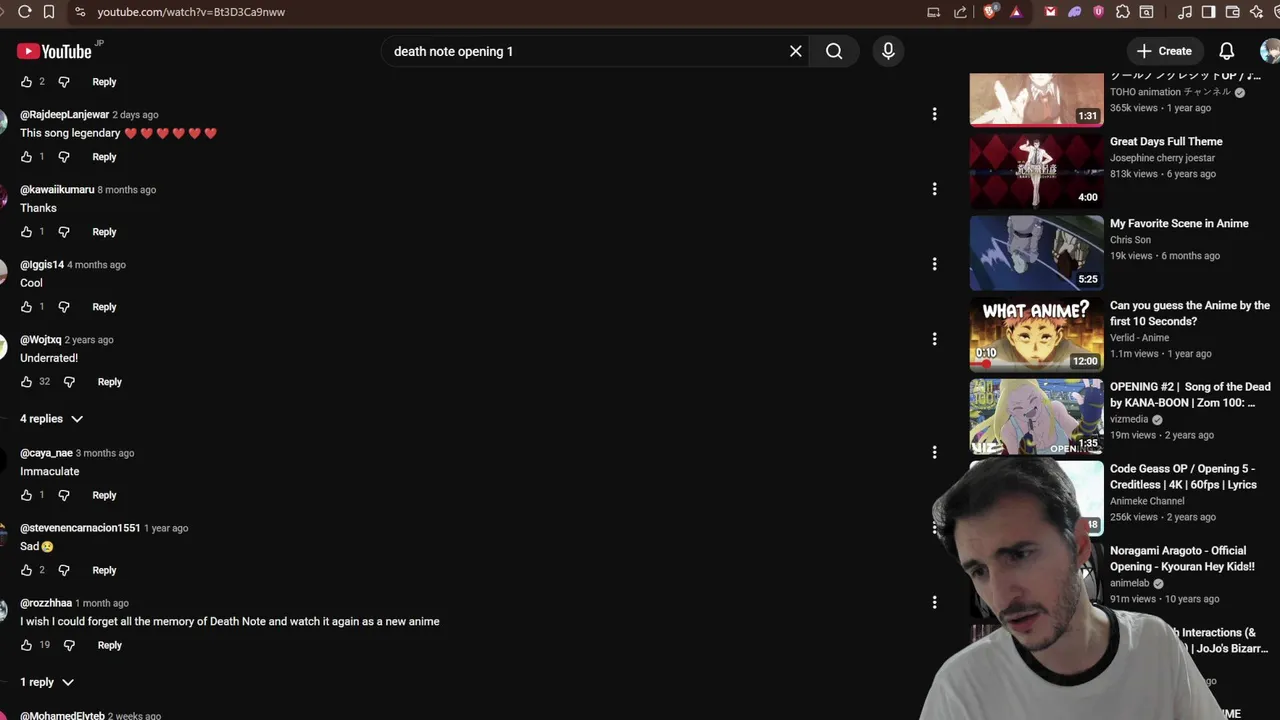This screenshot has width=1280, height=720.
Task: Like Wojtxq's Underrated comment
Action: click(27, 382)
